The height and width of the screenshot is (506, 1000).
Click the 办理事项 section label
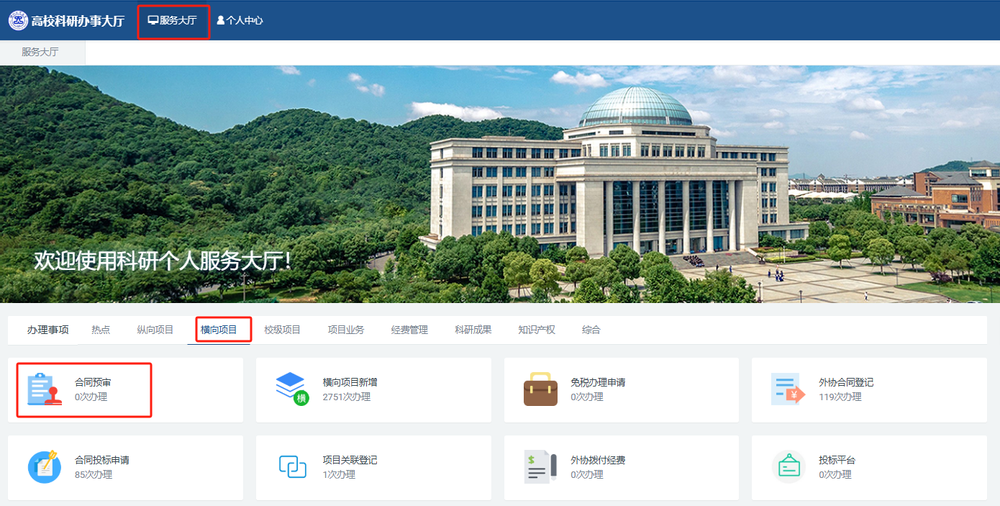(x=48, y=330)
